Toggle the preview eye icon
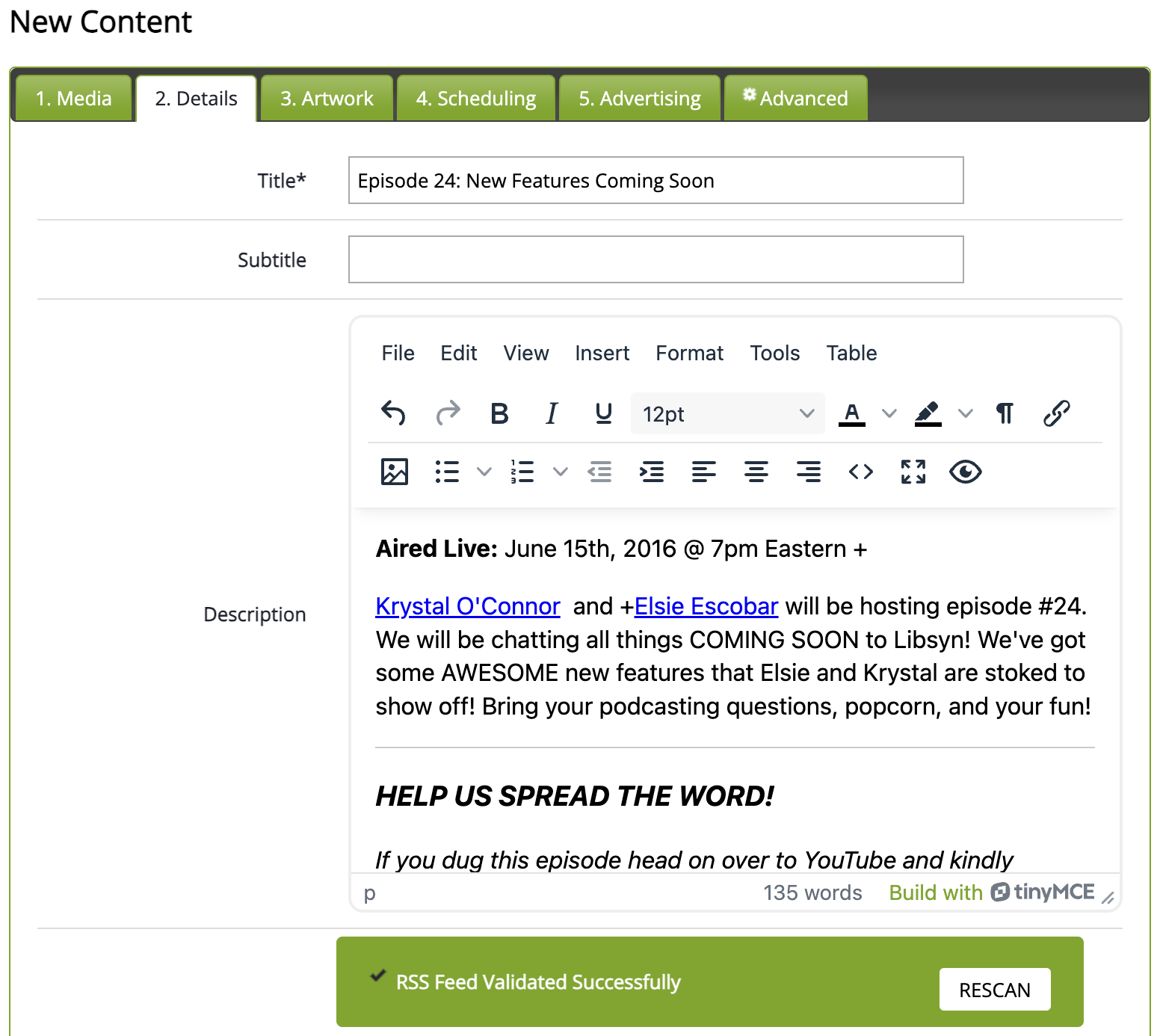Viewport: 1160px width, 1036px height. [965, 472]
